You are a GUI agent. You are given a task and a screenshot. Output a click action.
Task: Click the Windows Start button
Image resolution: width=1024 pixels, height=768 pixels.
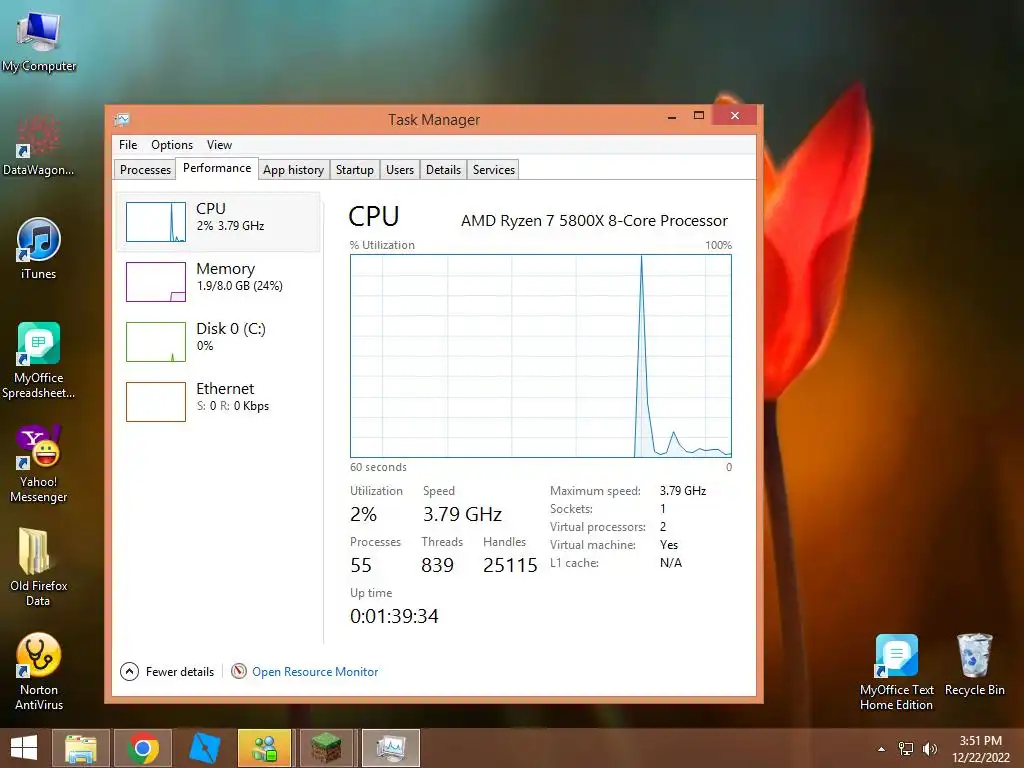[x=24, y=748]
